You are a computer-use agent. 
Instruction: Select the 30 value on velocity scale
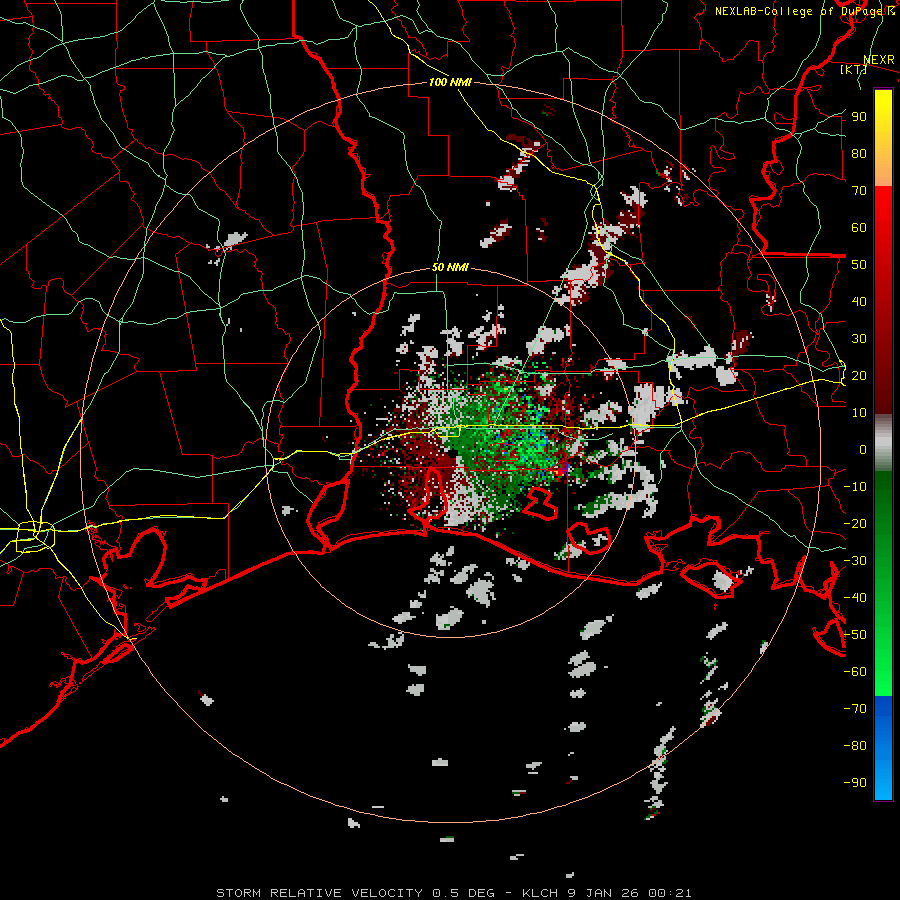859,339
